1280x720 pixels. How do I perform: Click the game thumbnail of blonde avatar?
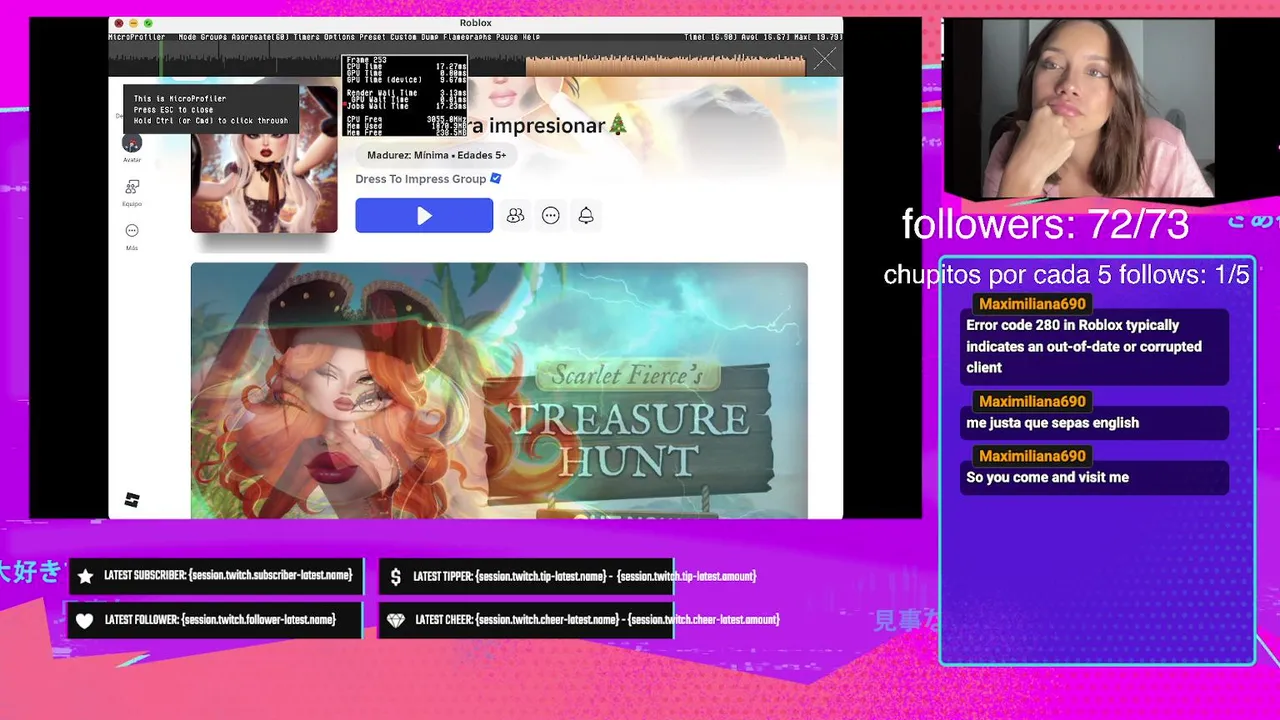pos(264,158)
